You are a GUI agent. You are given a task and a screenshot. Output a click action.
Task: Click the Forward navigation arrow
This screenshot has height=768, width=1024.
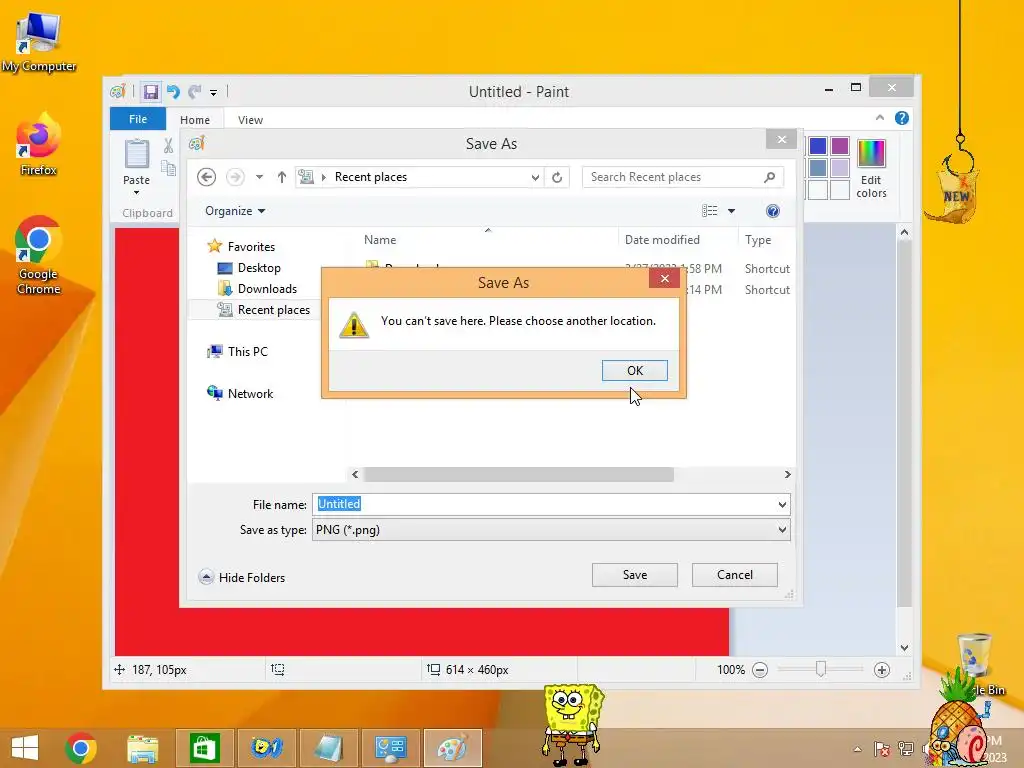[235, 177]
